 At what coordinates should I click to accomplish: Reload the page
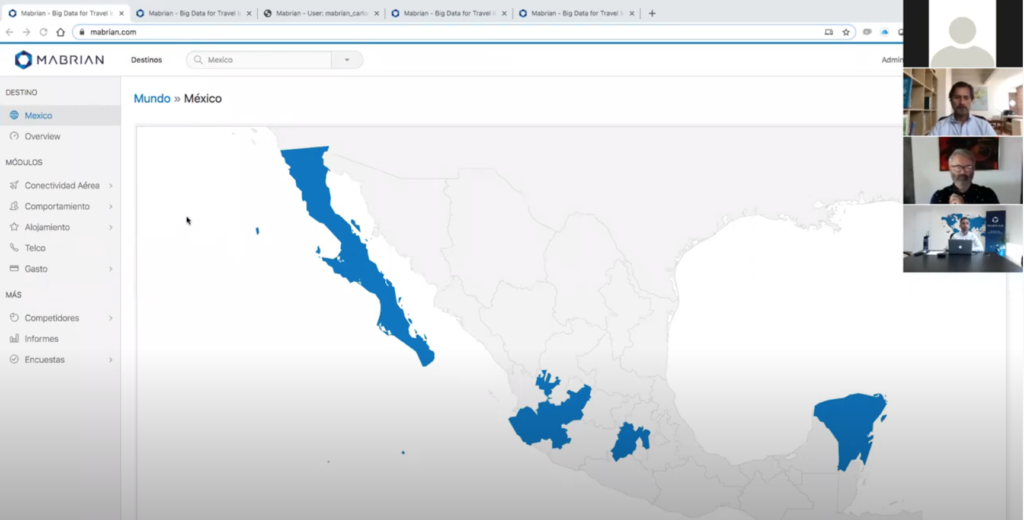[x=43, y=32]
